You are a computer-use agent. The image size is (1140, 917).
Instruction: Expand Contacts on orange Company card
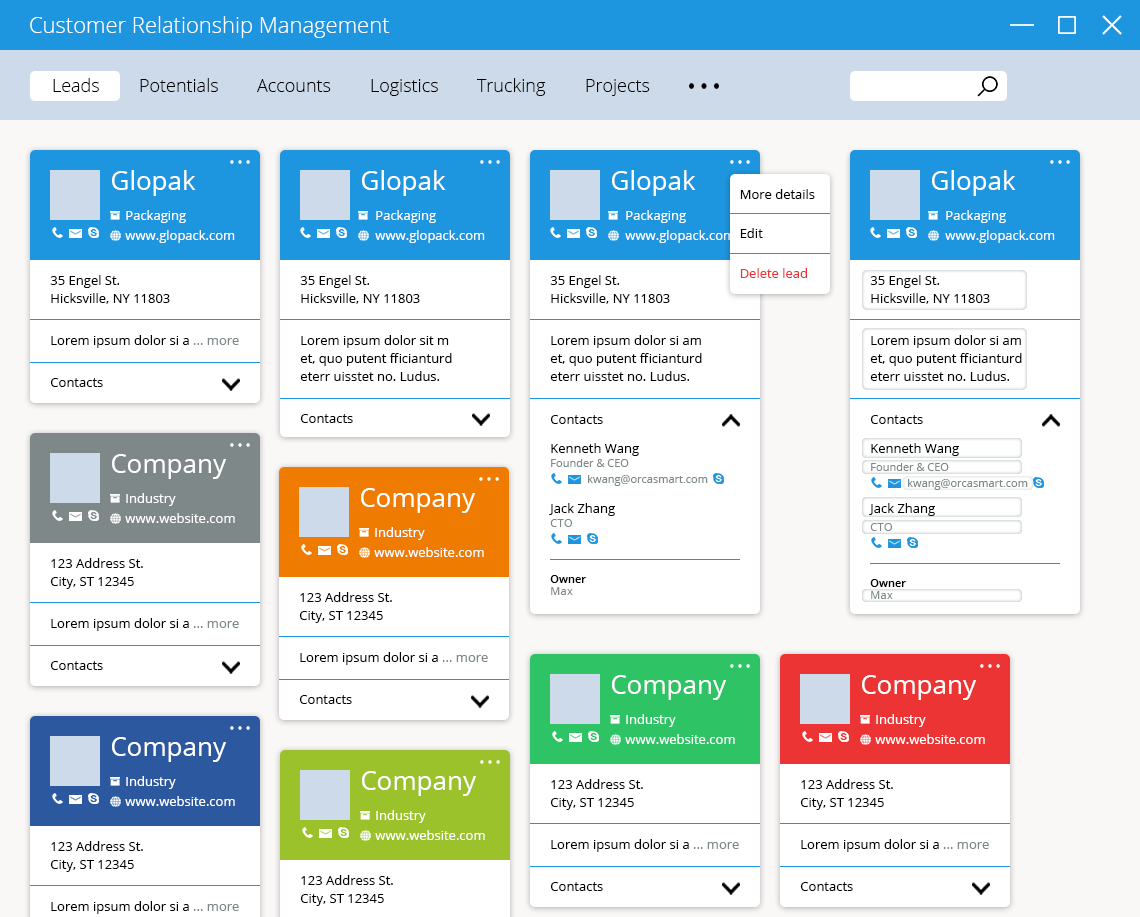coord(480,701)
